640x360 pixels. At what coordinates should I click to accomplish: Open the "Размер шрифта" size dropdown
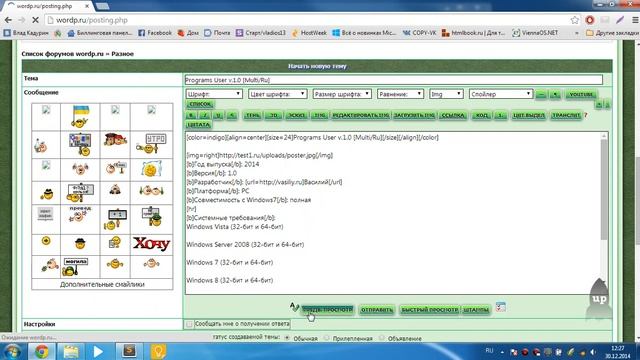(342, 94)
